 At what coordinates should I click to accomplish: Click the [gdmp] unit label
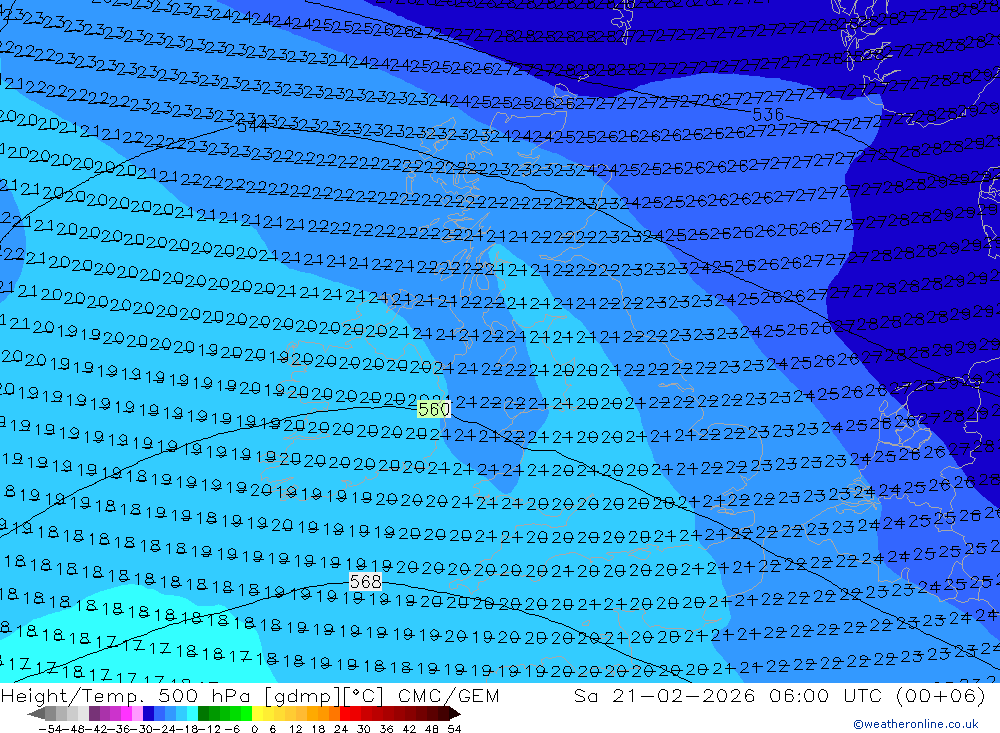(x=302, y=696)
